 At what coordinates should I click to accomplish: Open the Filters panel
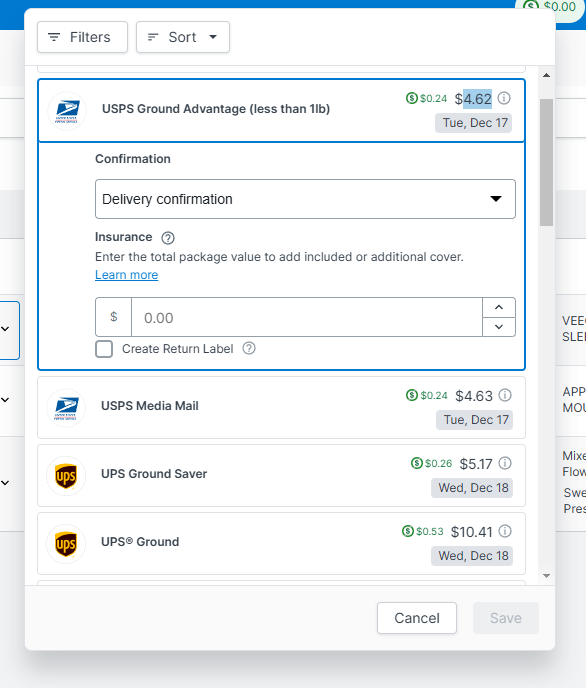82,37
